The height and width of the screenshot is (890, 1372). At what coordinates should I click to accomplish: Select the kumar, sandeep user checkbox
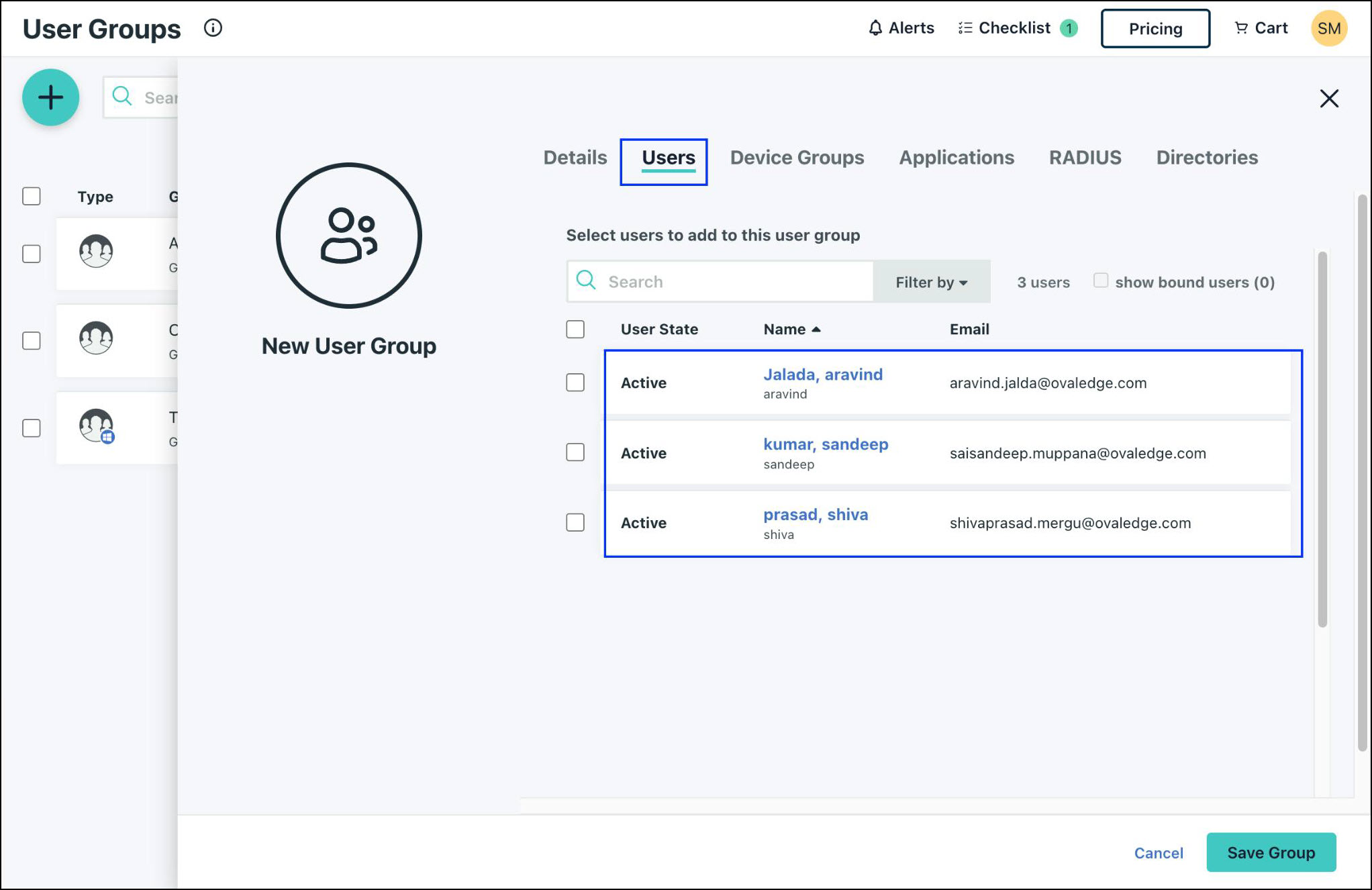coord(575,452)
